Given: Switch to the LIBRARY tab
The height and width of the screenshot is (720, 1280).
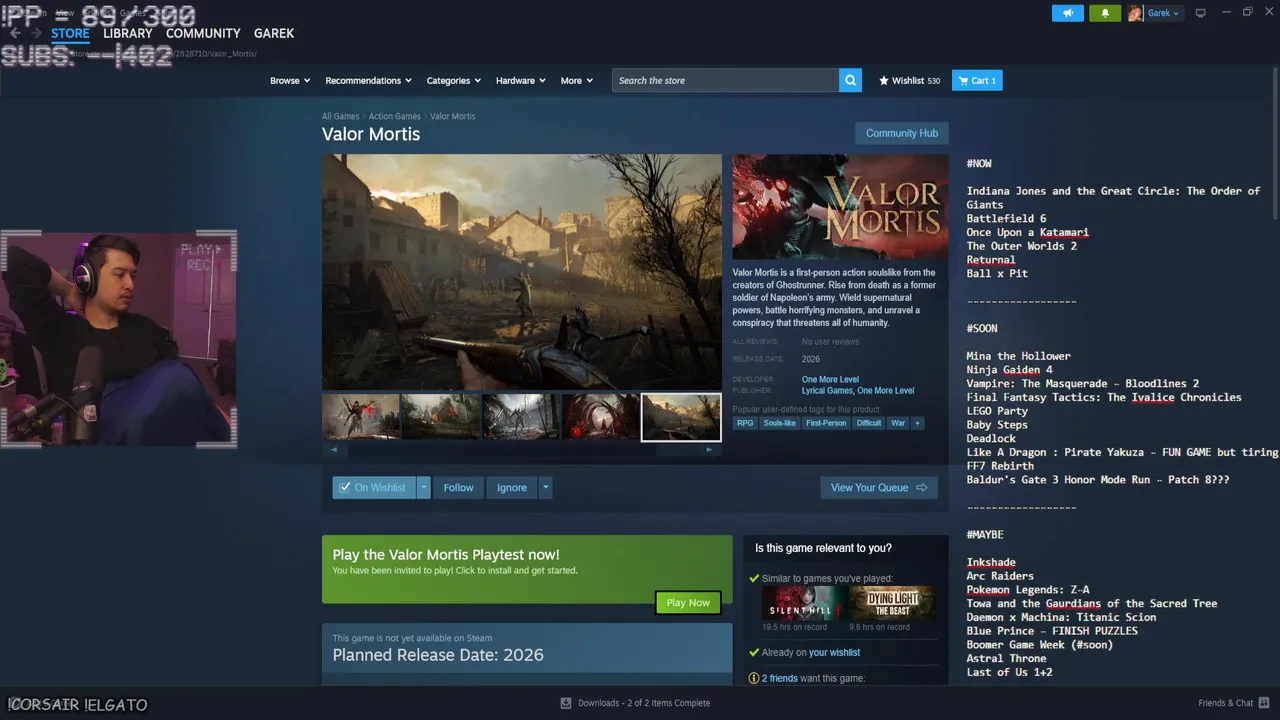Looking at the screenshot, I should pyautogui.click(x=128, y=33).
